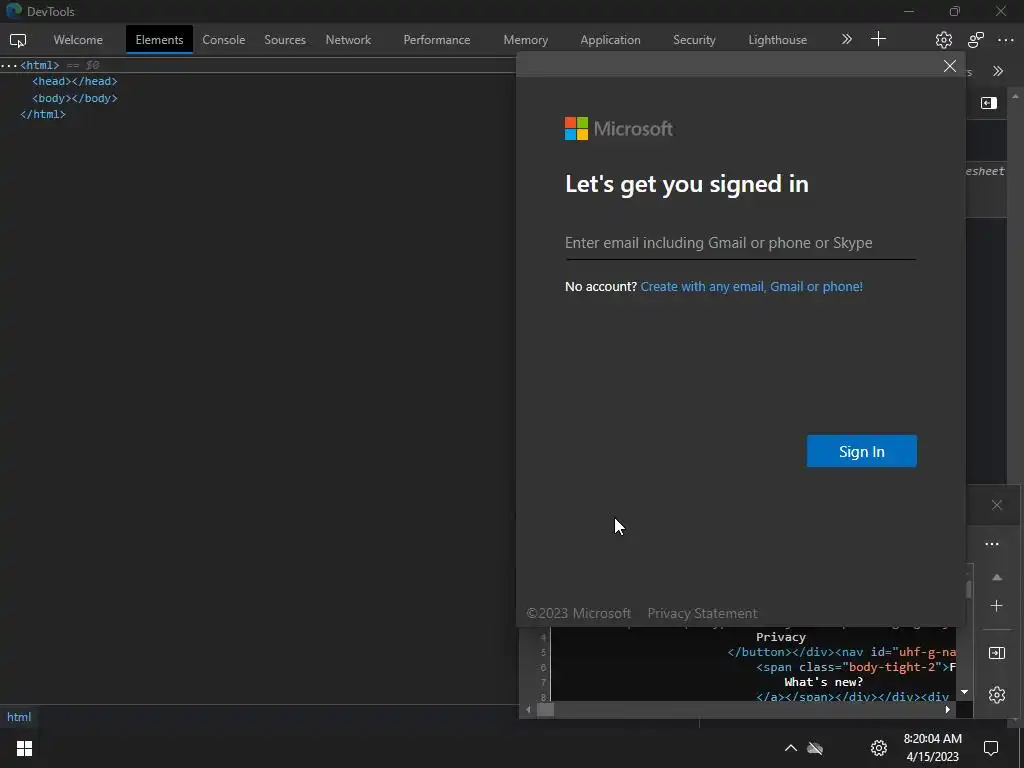
Task: Open DevTools settings gear icon
Action: coord(943,40)
